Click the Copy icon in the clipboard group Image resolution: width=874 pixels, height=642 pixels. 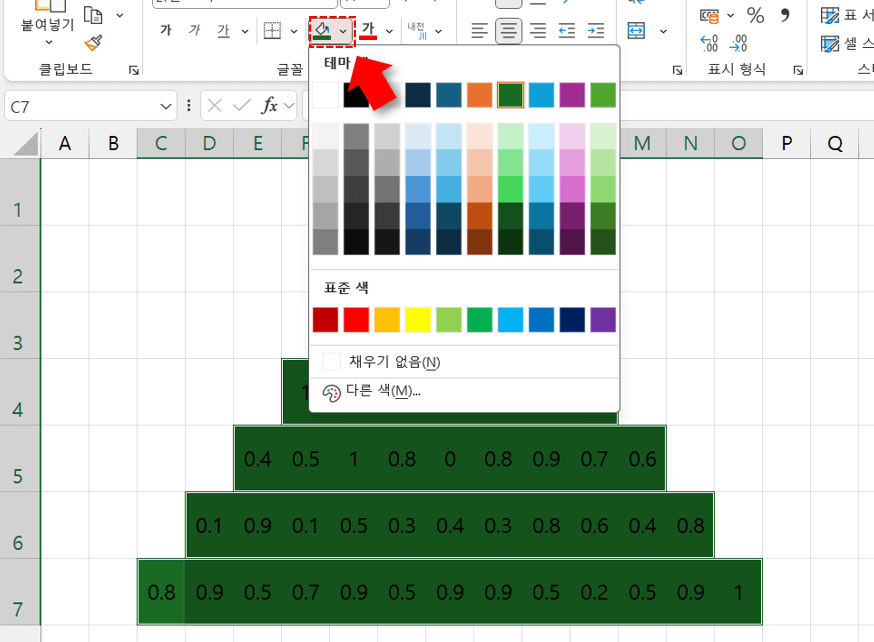[x=94, y=15]
